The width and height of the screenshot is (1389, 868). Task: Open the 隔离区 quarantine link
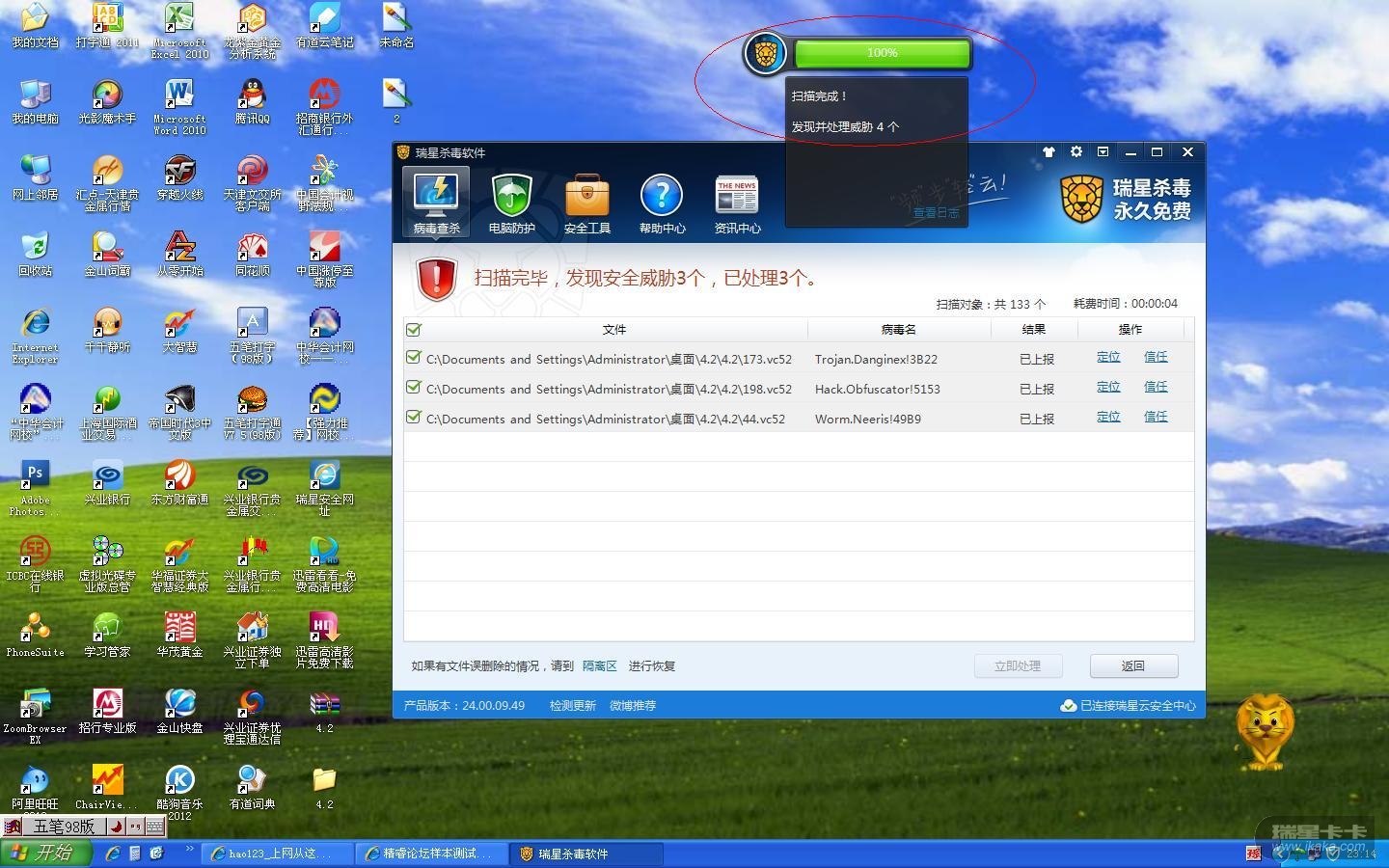[599, 666]
